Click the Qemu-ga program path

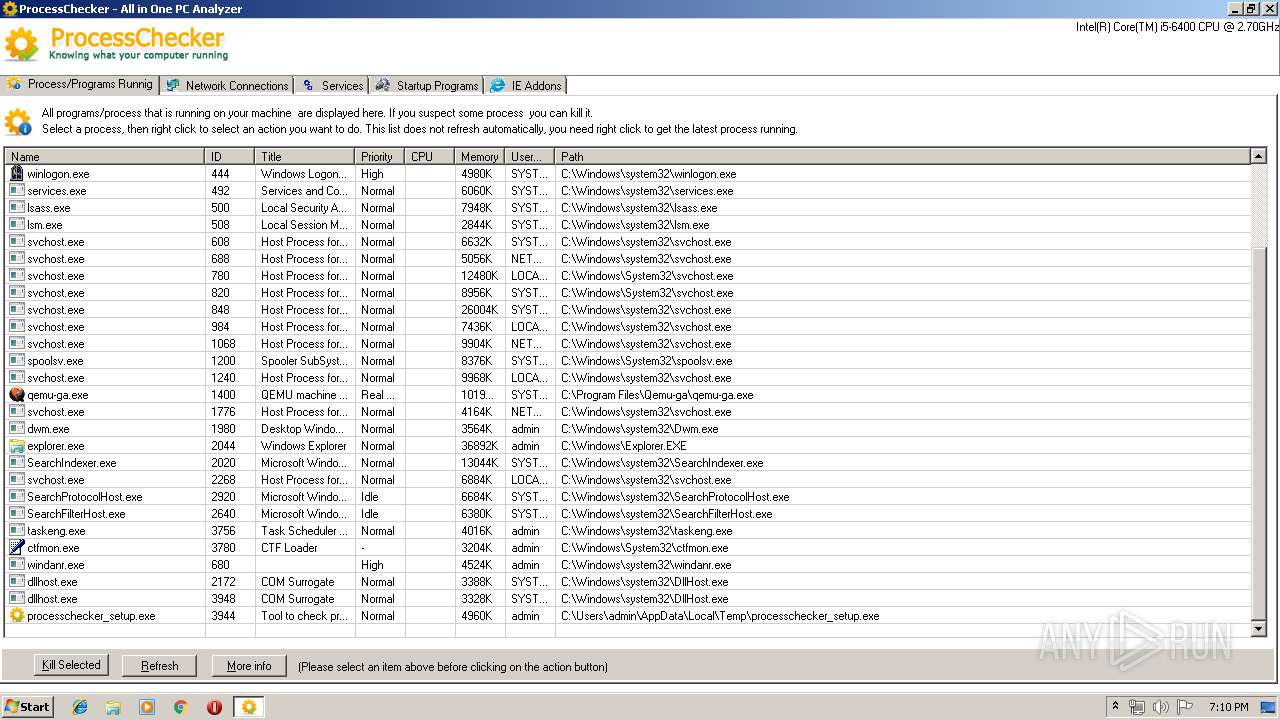click(x=657, y=395)
